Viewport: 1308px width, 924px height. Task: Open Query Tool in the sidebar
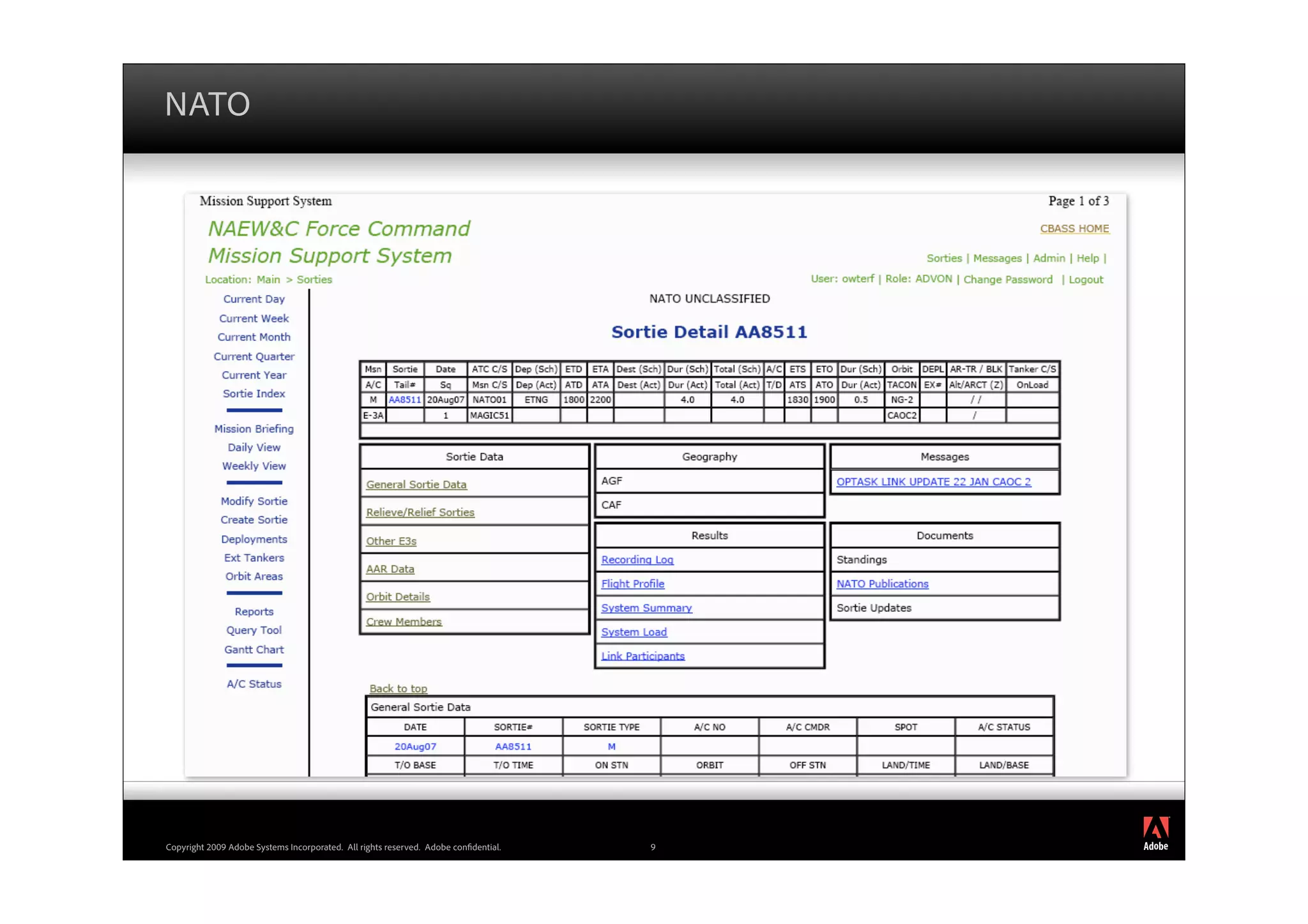point(254,630)
